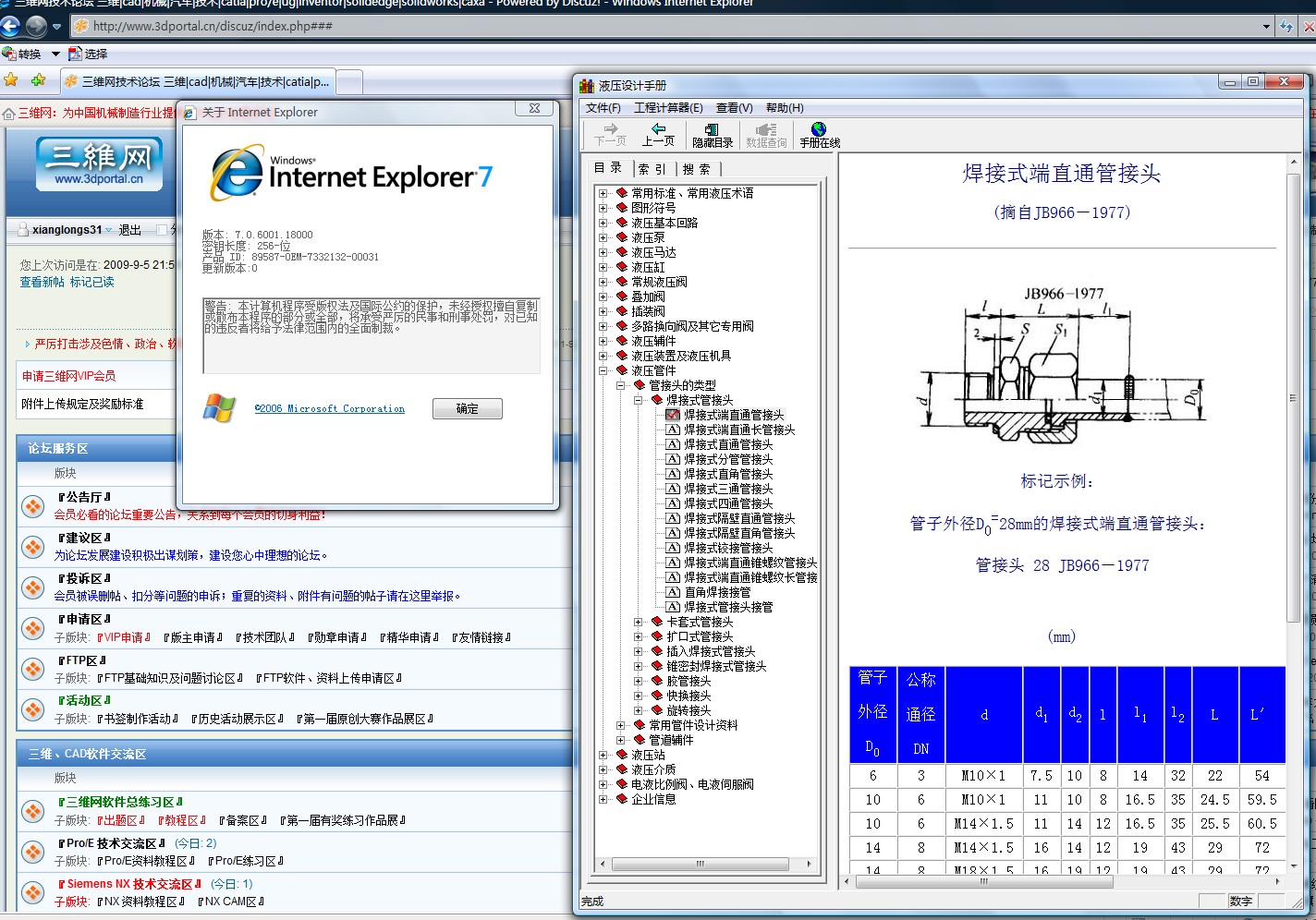
Task: Expand the 电液比例阀、电液伺服阀 tree node
Action: pyautogui.click(x=603, y=784)
